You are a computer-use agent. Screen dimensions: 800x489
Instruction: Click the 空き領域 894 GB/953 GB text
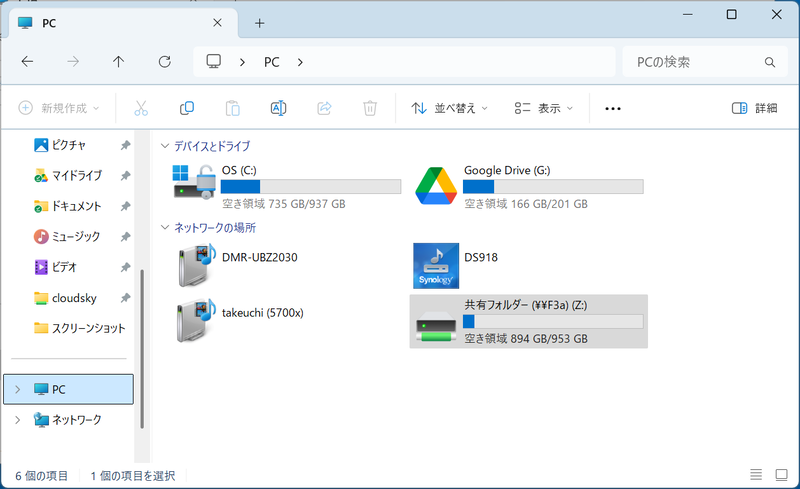point(526,338)
